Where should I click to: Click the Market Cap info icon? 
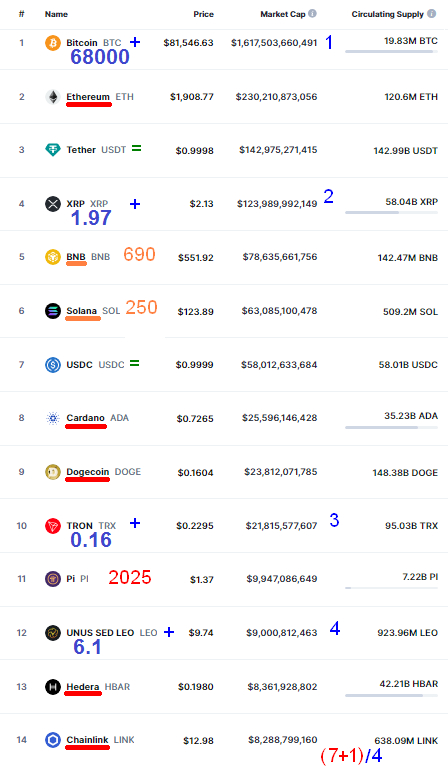pos(312,14)
